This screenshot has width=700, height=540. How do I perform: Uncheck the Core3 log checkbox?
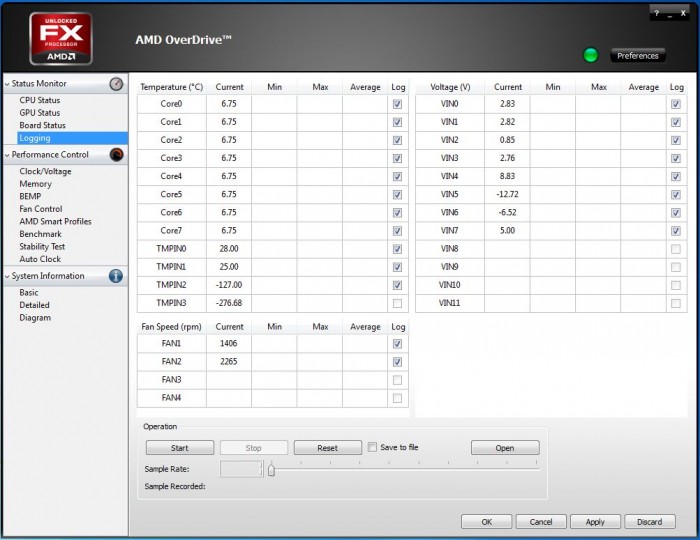coord(397,158)
